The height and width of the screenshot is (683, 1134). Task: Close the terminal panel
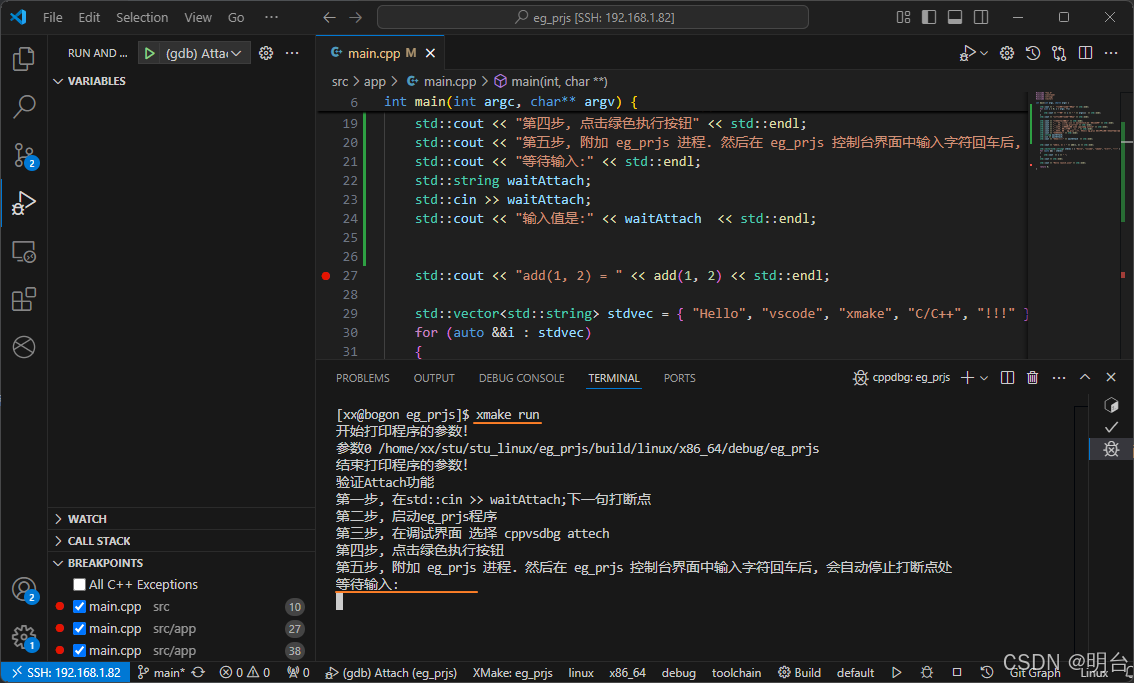[1111, 378]
